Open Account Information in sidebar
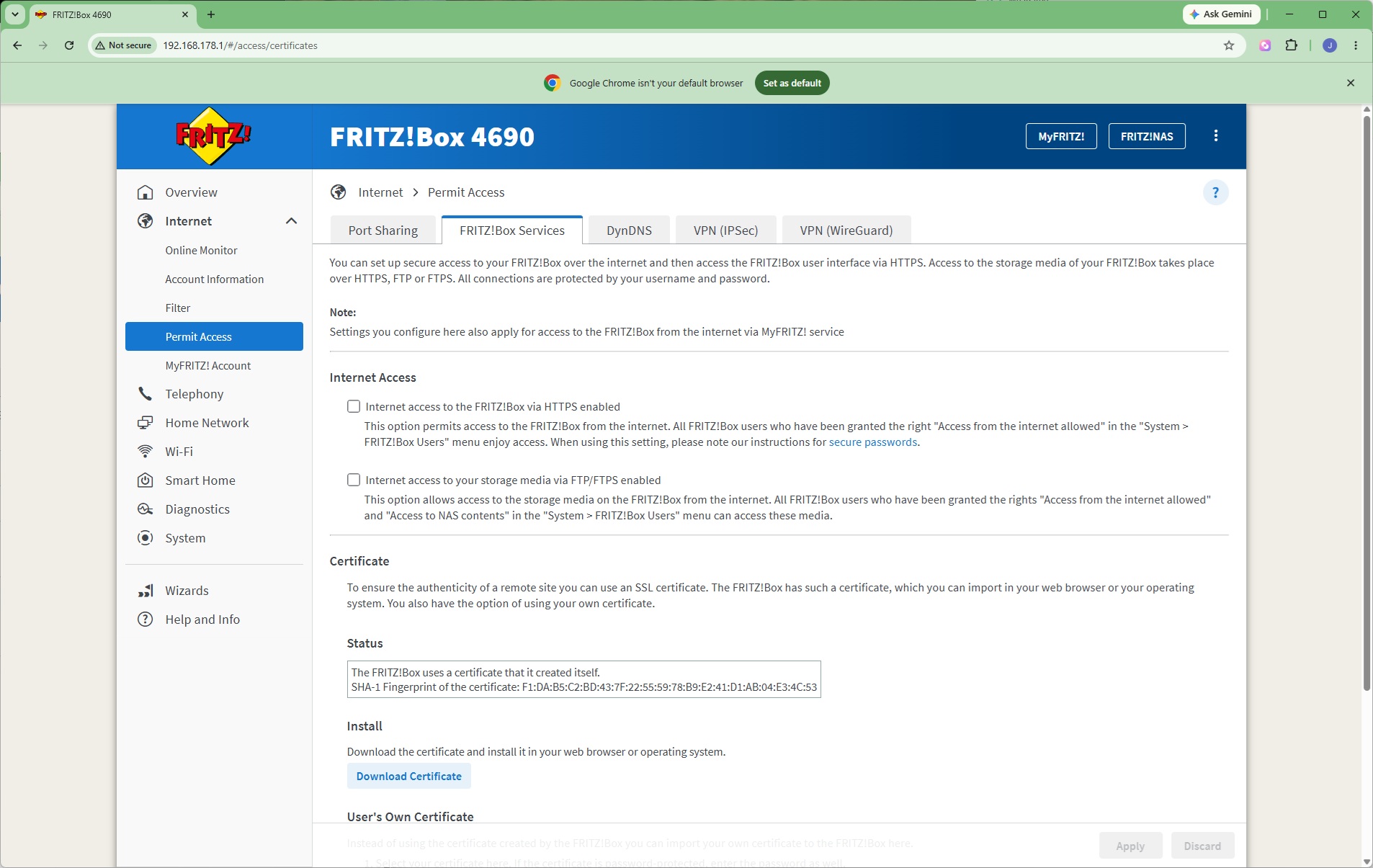Image resolution: width=1373 pixels, height=868 pixels. click(214, 279)
